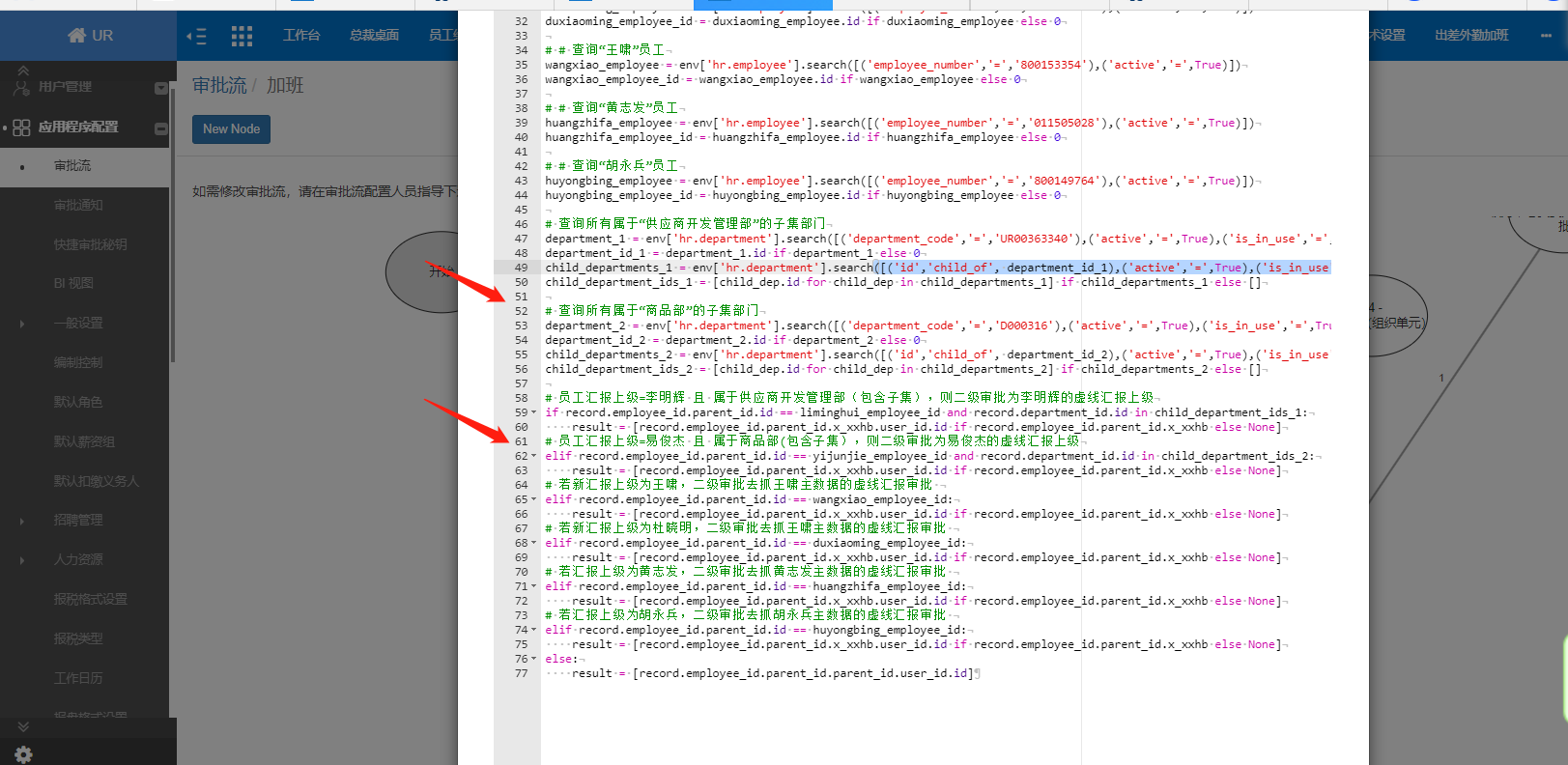This screenshot has height=765, width=1568.
Task: Open the 工作台 top menu
Action: [x=300, y=36]
